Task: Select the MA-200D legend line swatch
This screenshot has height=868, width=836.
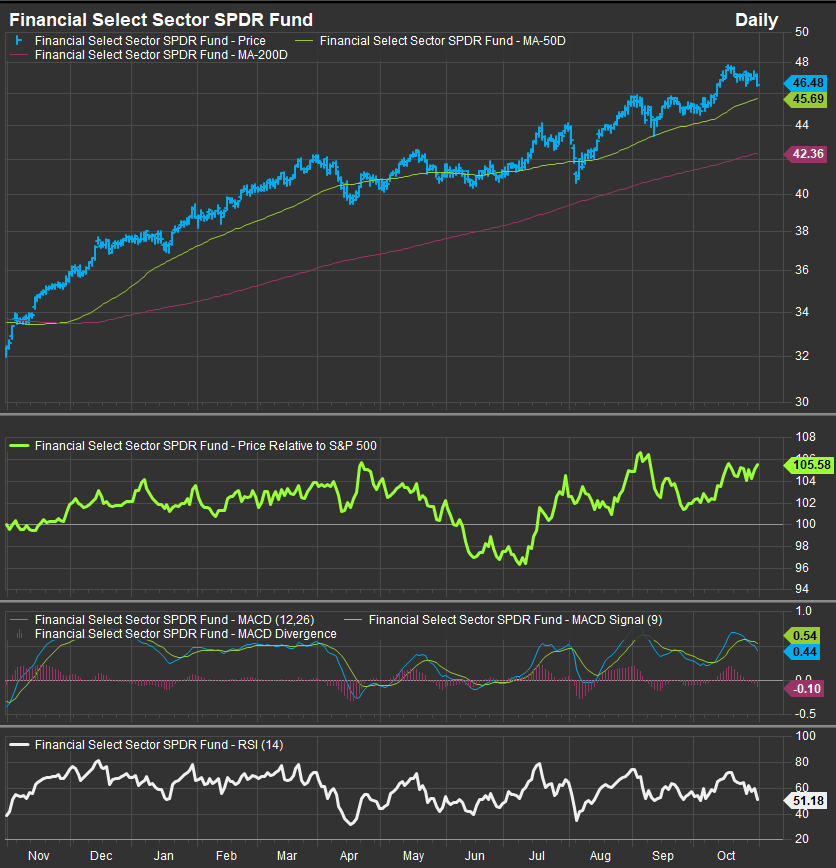Action: tap(19, 55)
